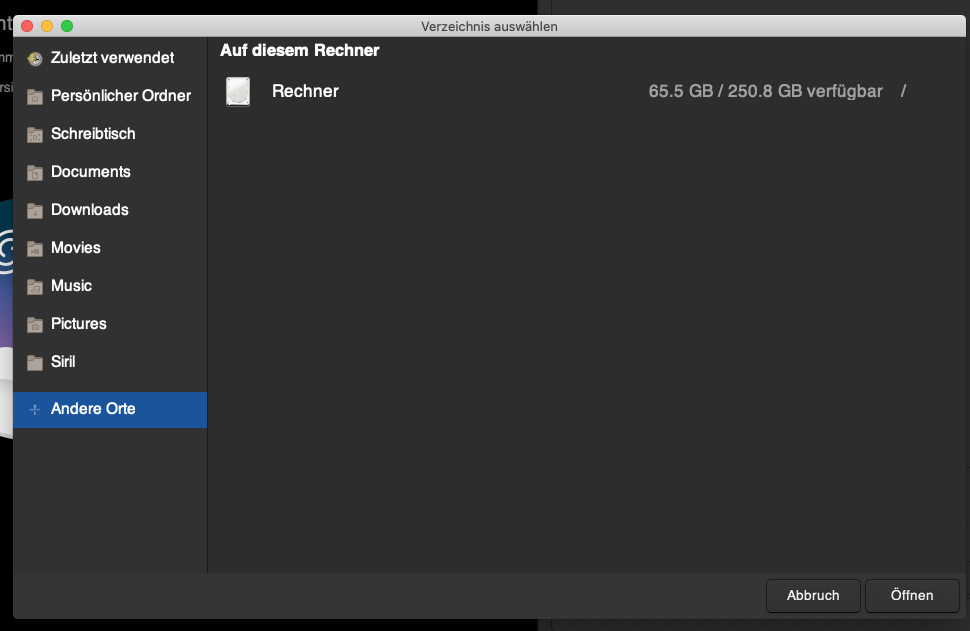Click the Schreibtisch folder icon
Image resolution: width=970 pixels, height=631 pixels.
point(35,134)
